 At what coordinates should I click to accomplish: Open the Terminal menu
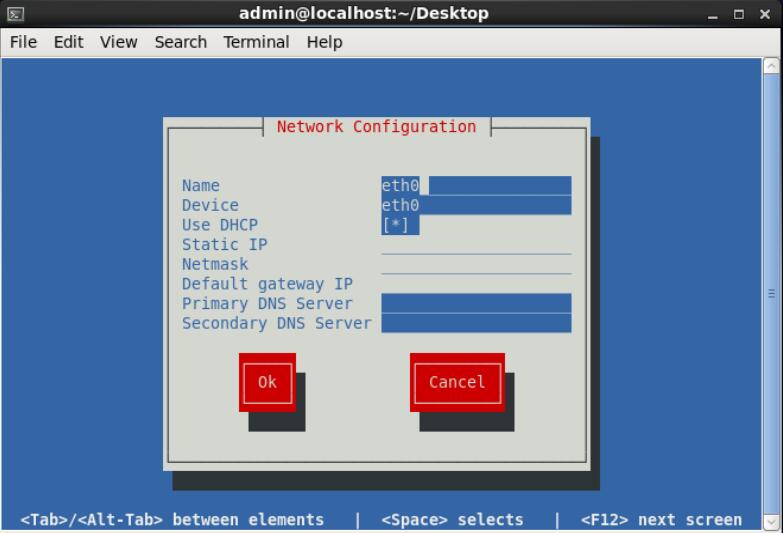pos(256,42)
